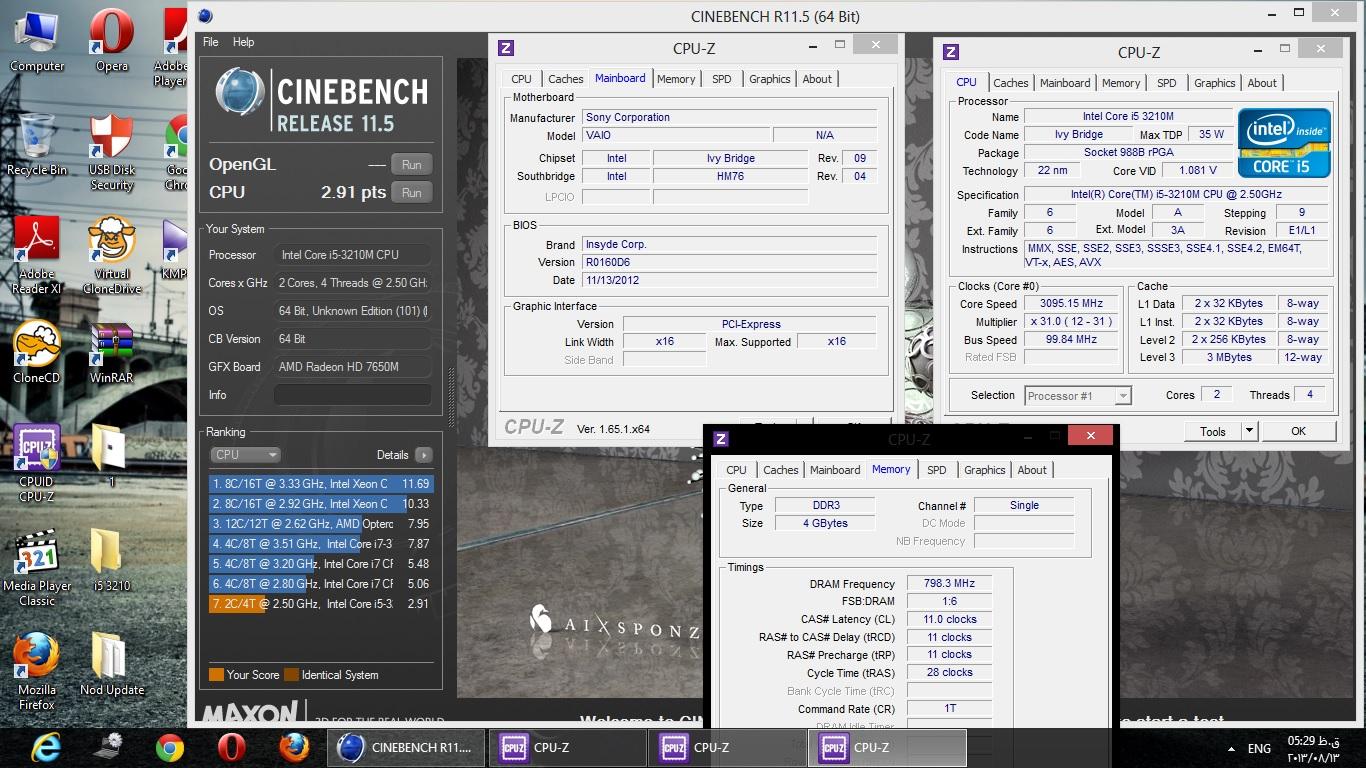This screenshot has height=768, width=1366.
Task: Open Mainboard tab in CPU window
Action: pos(1065,83)
